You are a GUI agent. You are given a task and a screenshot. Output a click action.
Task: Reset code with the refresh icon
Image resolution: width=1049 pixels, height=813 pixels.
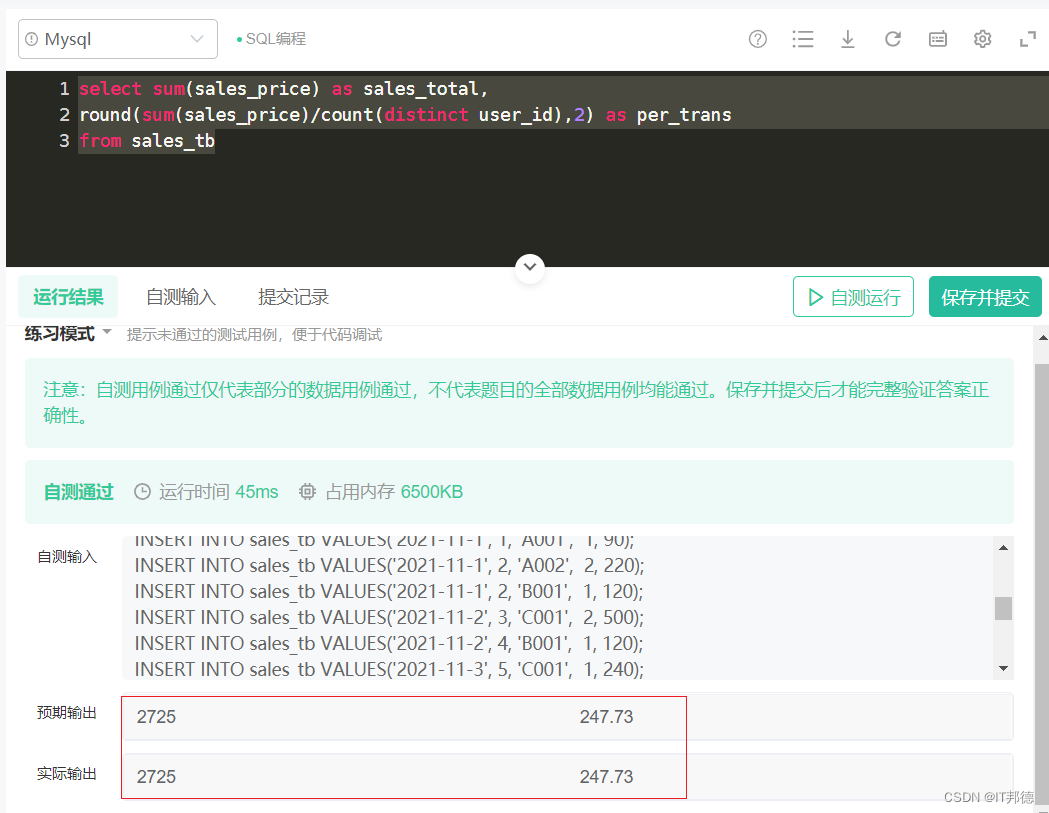(x=893, y=39)
